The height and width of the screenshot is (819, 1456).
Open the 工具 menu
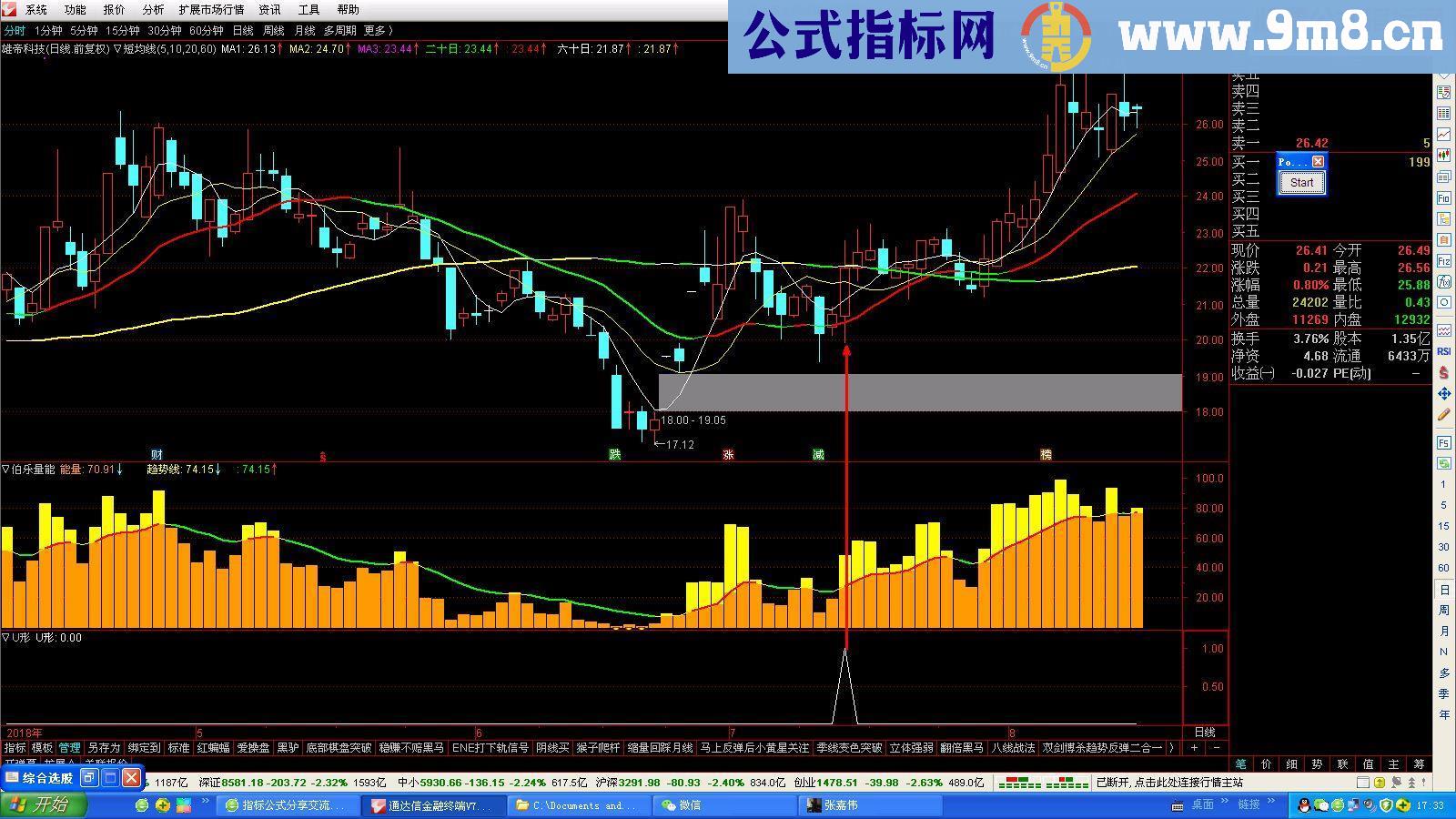tap(309, 10)
